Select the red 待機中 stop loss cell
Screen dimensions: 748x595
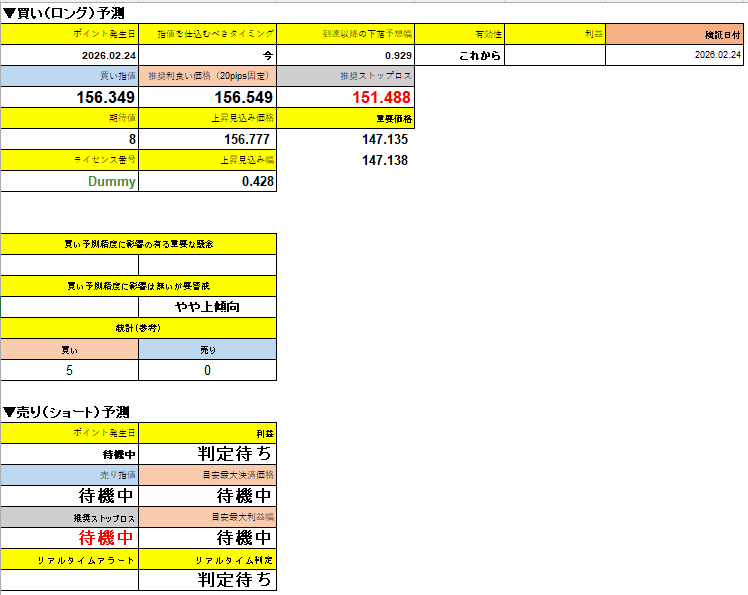[70, 538]
